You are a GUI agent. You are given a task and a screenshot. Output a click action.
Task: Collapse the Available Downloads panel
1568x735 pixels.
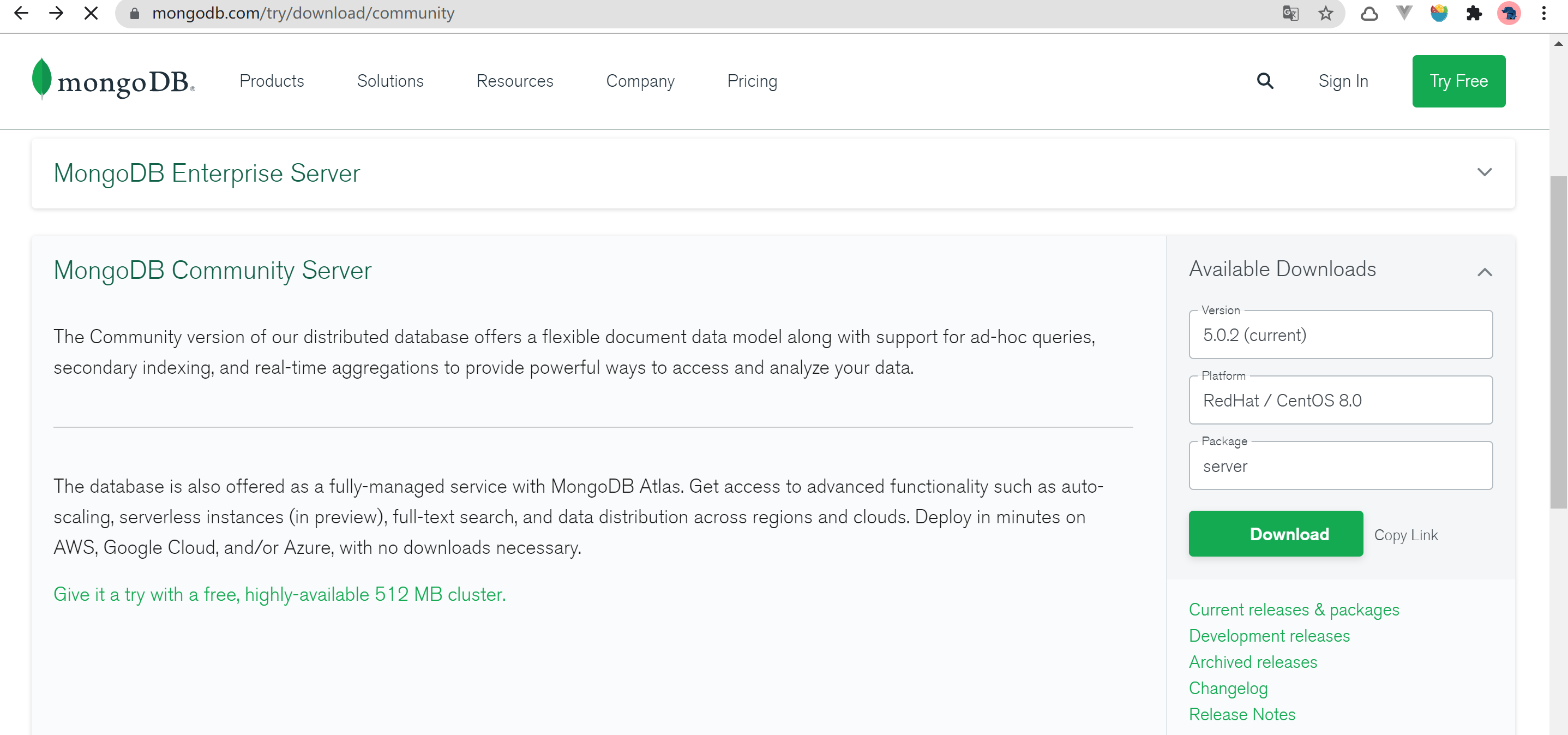[1485, 272]
